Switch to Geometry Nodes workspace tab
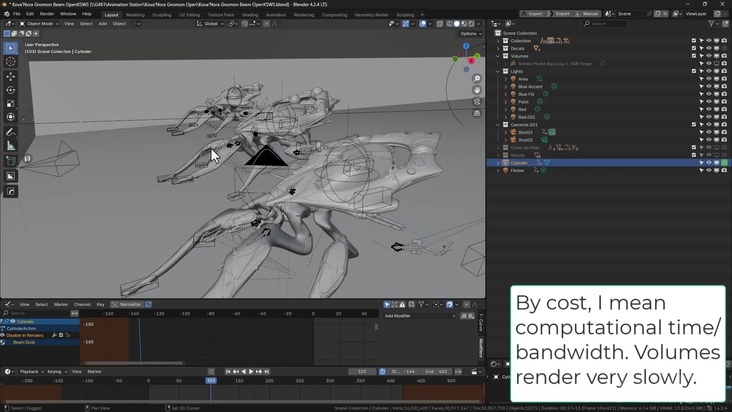Viewport: 732px width, 412px height. click(371, 14)
